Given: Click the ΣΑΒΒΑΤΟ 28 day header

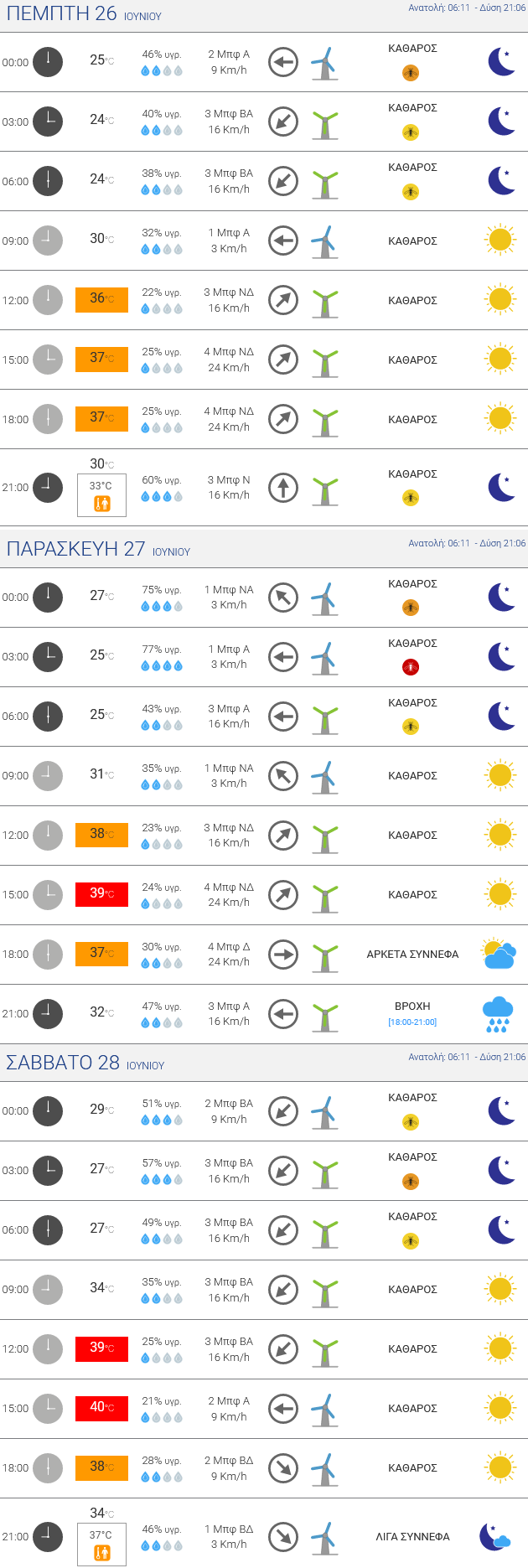Looking at the screenshot, I should (x=63, y=1063).
